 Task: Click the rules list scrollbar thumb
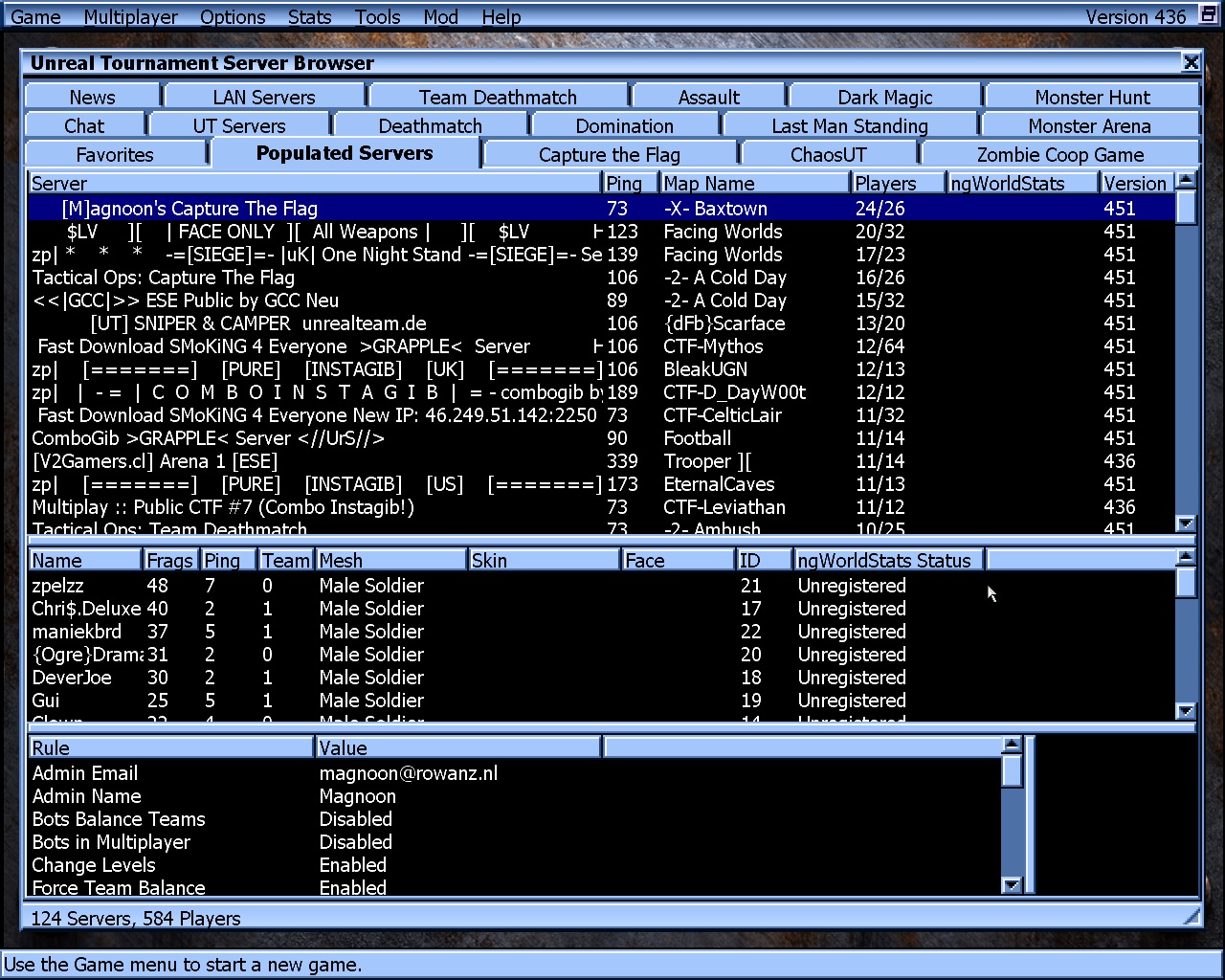click(1012, 770)
